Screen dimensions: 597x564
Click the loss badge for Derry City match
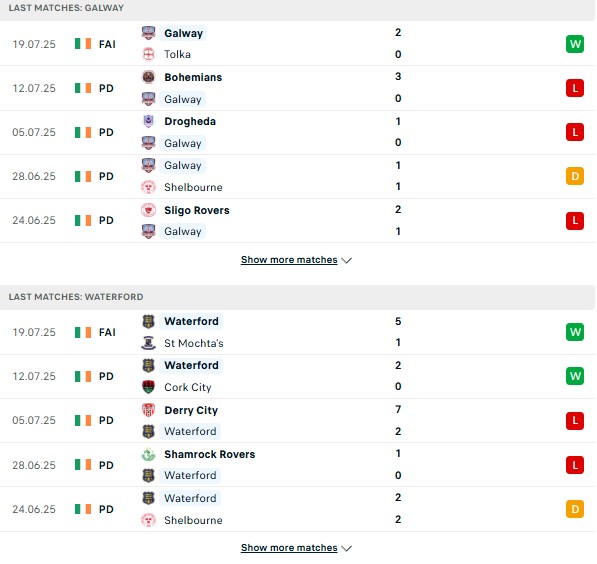click(575, 420)
